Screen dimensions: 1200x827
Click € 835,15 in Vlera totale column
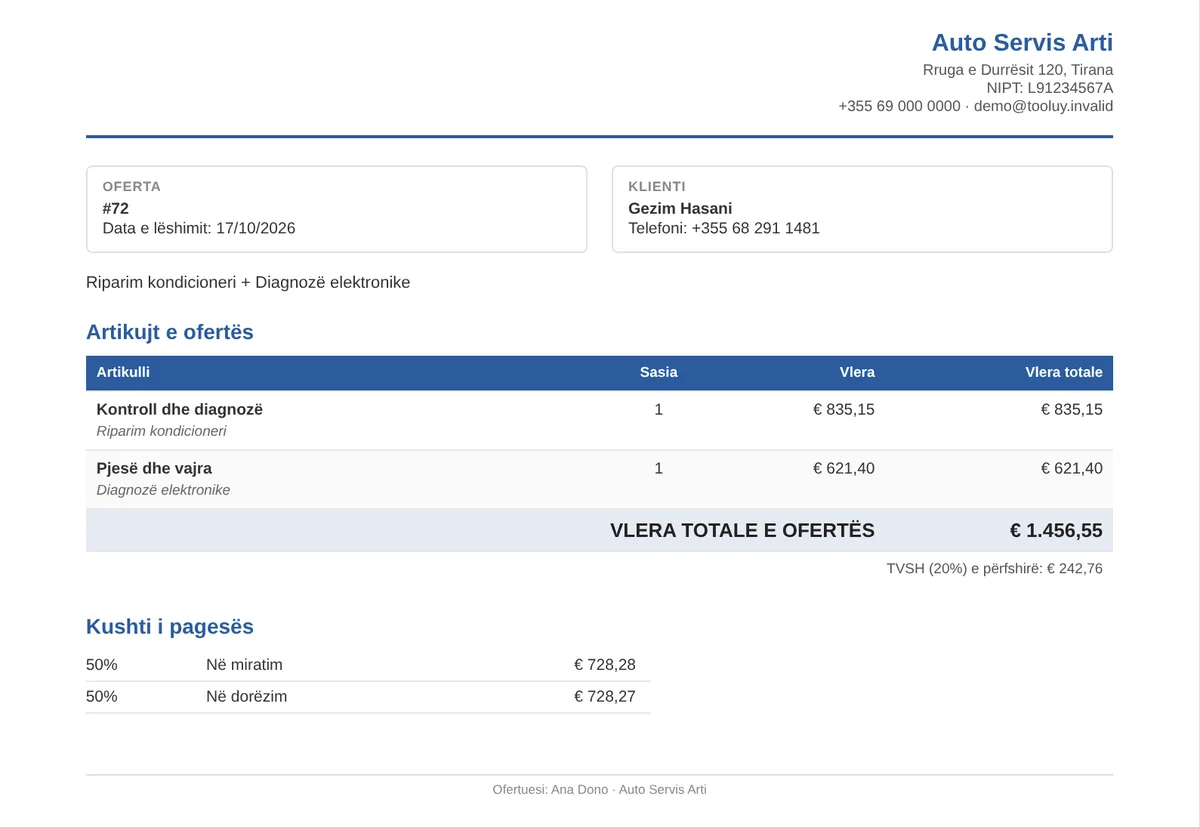tap(1072, 409)
